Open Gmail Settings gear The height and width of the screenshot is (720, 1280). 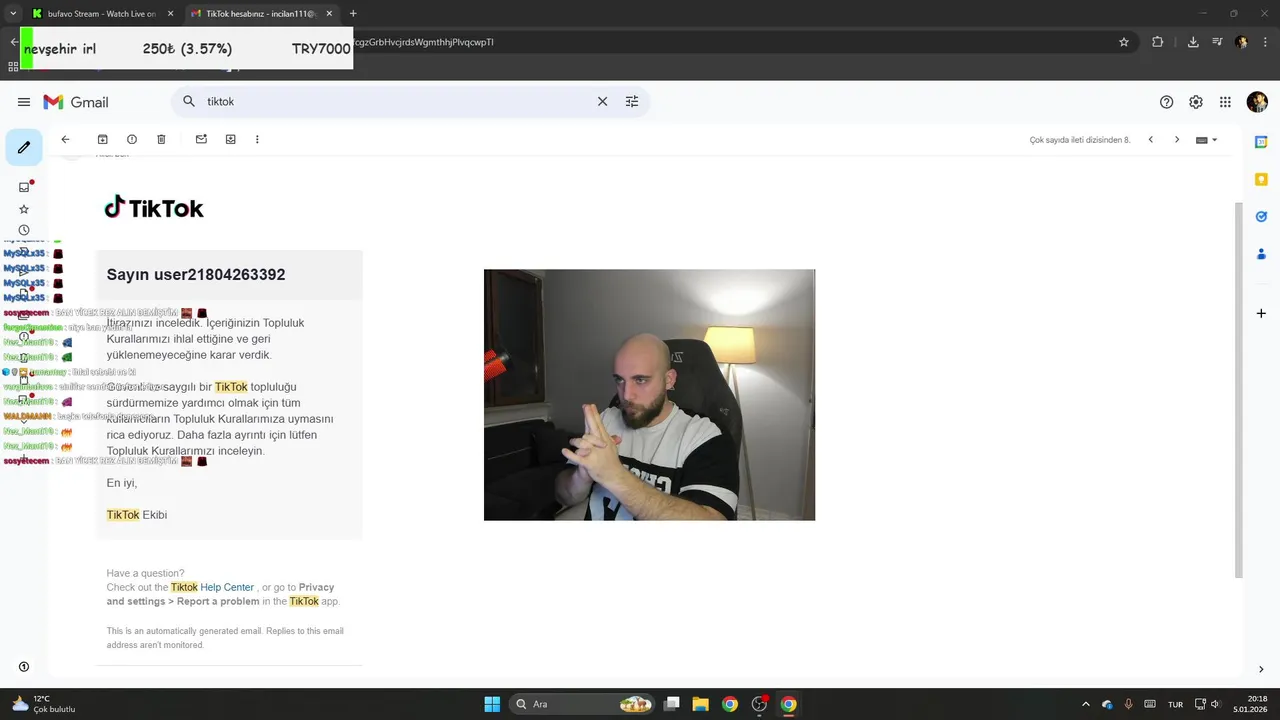tap(1196, 102)
